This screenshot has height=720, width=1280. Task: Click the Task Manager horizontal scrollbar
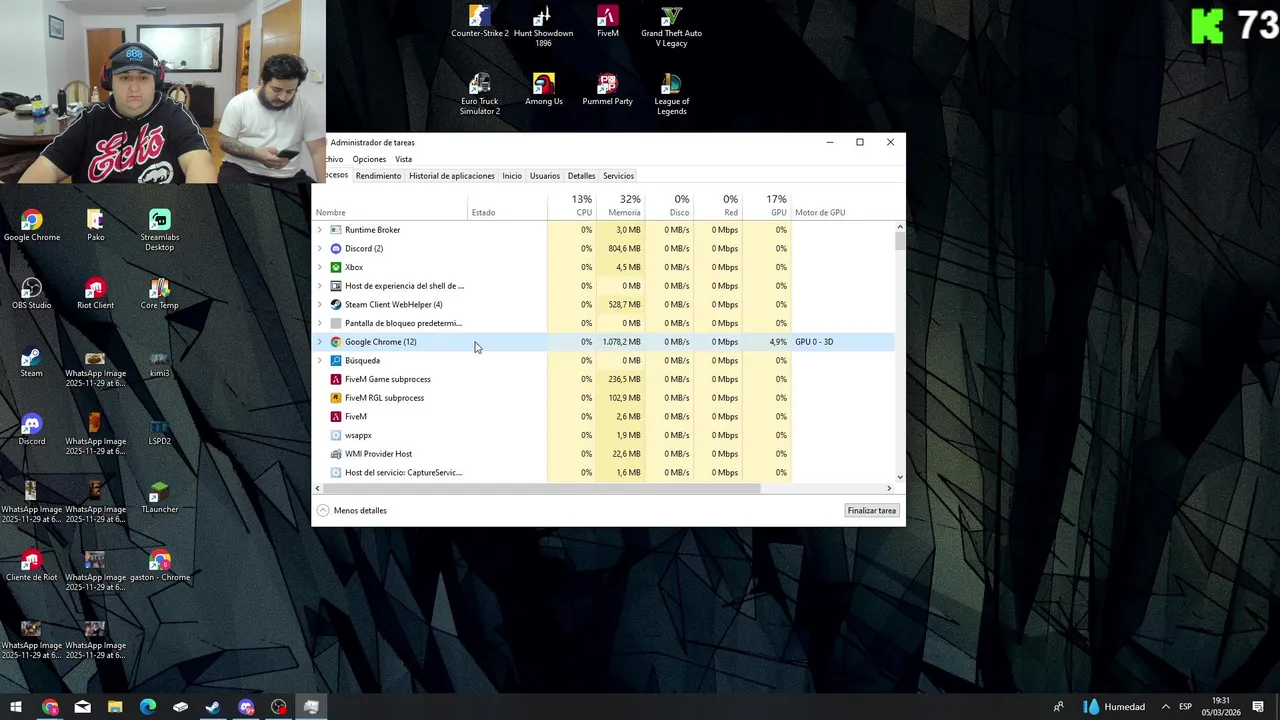(542, 488)
